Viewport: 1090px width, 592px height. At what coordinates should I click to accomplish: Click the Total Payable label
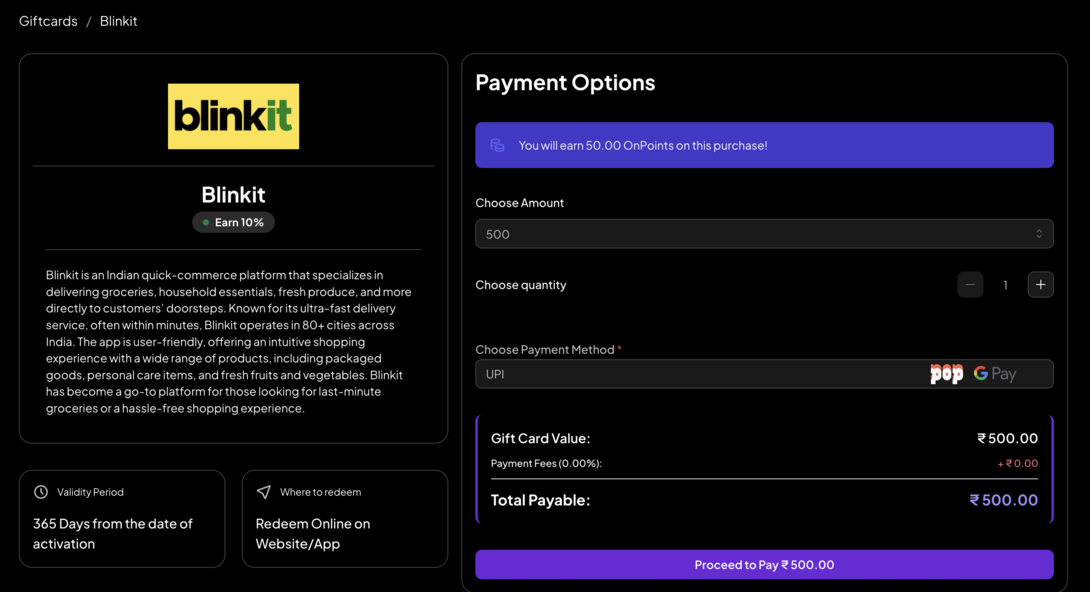tap(540, 500)
